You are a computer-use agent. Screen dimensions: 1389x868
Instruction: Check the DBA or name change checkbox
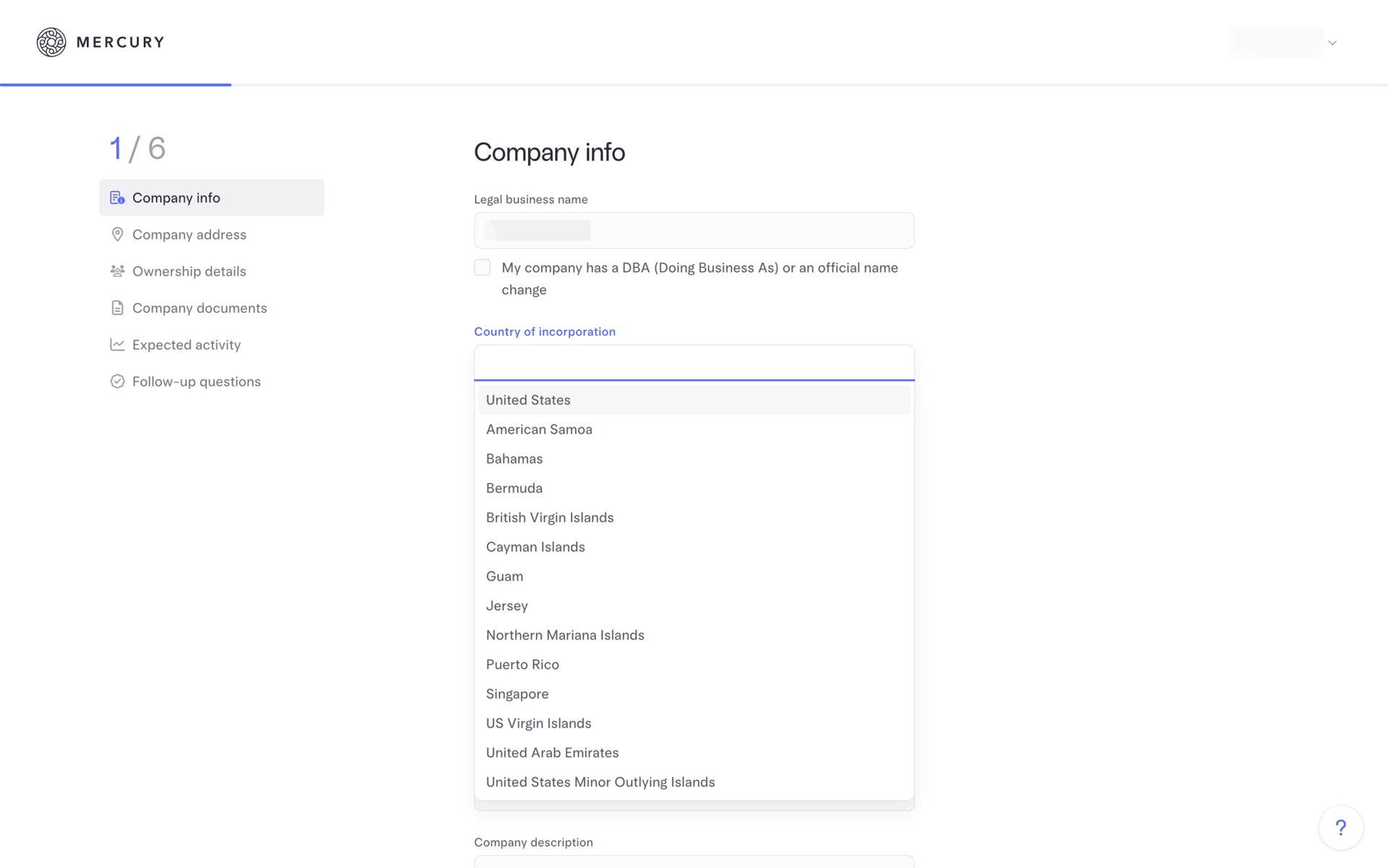[x=483, y=268]
